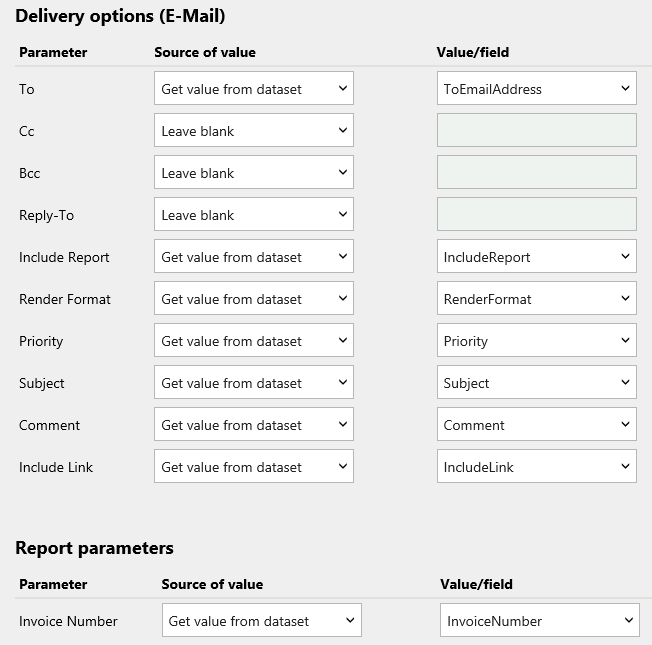Open the To source of value dropdown

253,89
